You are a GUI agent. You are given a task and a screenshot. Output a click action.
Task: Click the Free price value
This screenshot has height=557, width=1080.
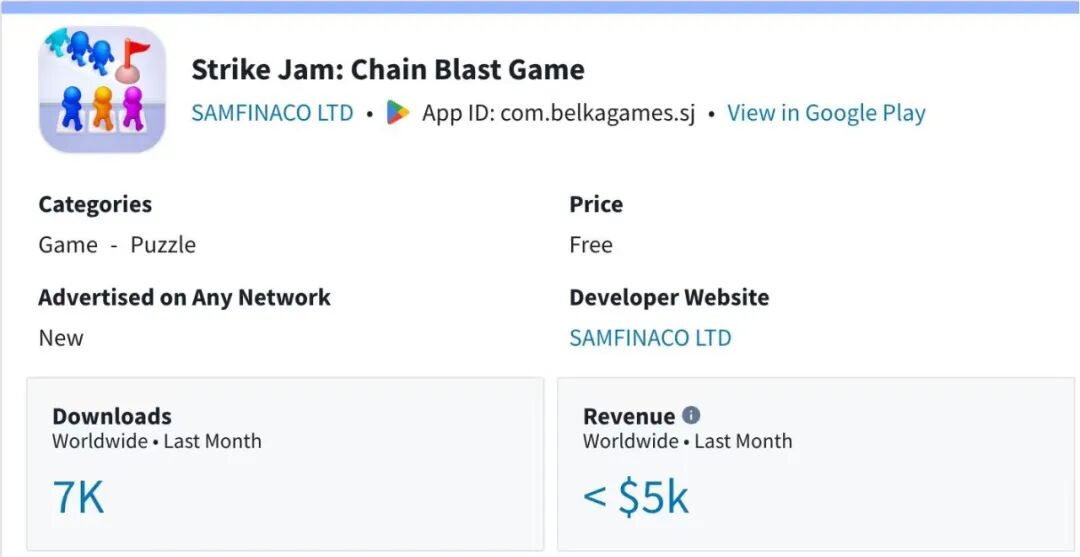(x=591, y=245)
